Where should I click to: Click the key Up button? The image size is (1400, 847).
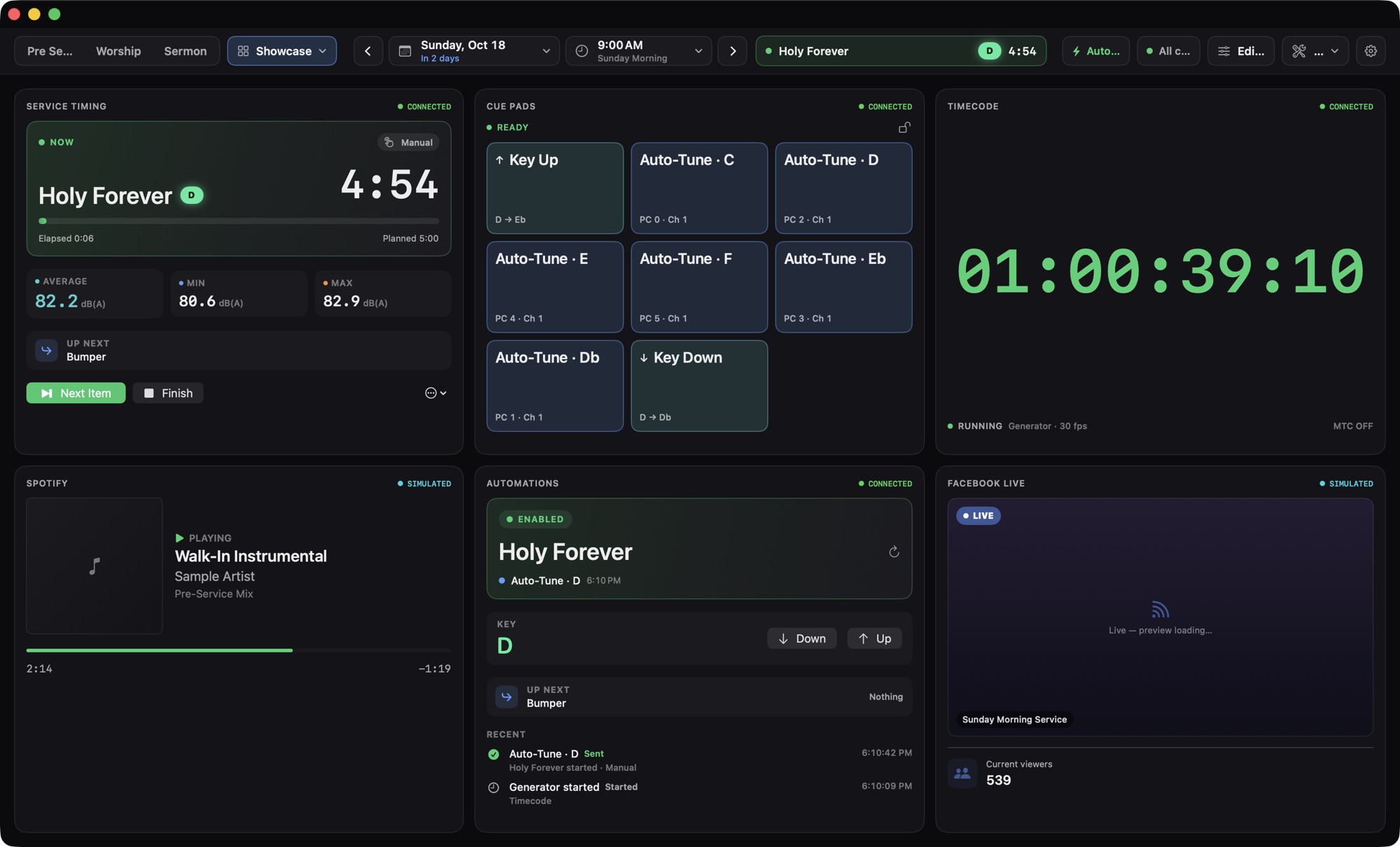click(874, 638)
